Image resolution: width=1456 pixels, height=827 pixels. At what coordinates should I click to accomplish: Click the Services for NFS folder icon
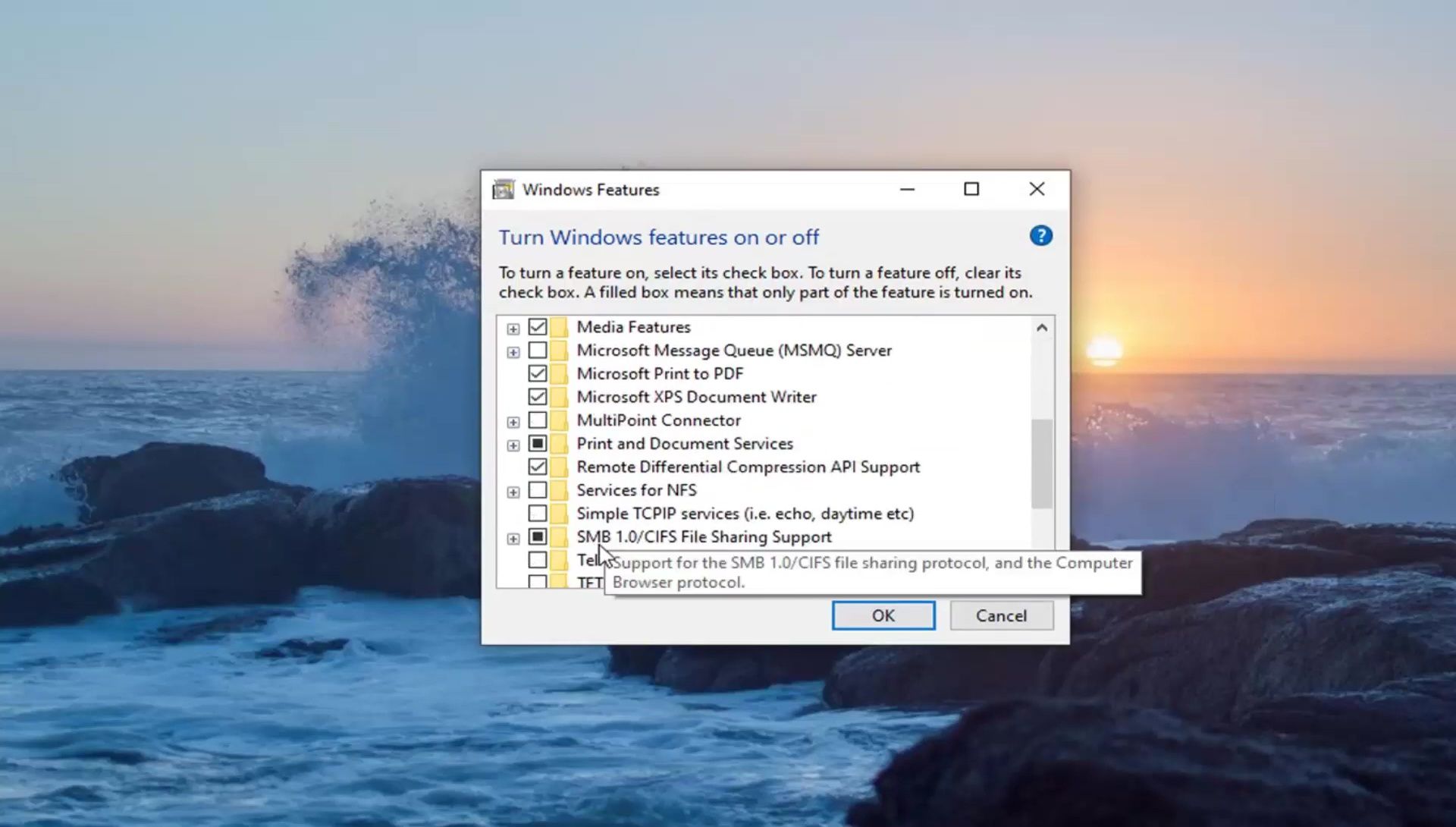(559, 490)
